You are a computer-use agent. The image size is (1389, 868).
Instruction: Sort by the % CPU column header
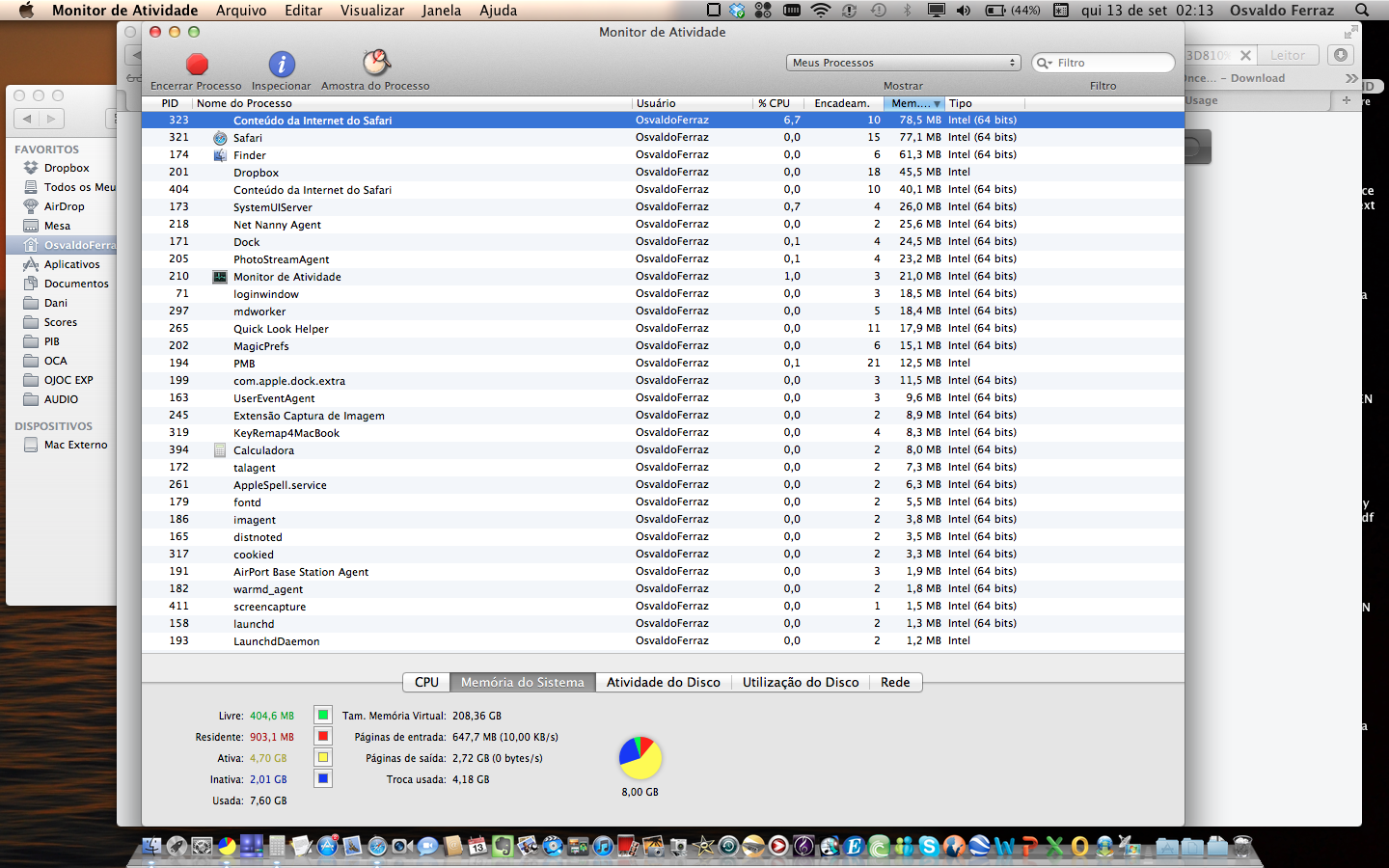tap(779, 103)
